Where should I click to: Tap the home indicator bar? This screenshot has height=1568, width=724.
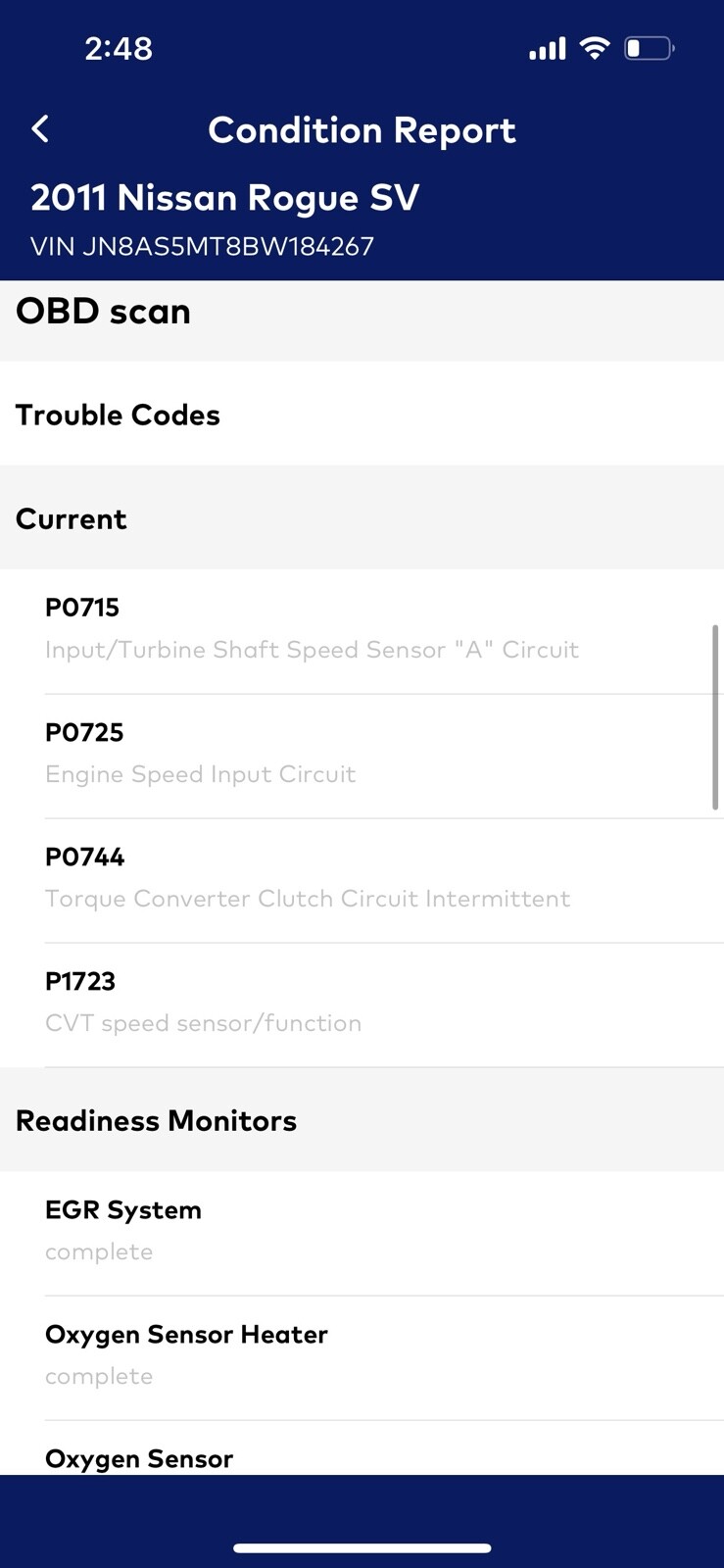pyautogui.click(x=362, y=1548)
